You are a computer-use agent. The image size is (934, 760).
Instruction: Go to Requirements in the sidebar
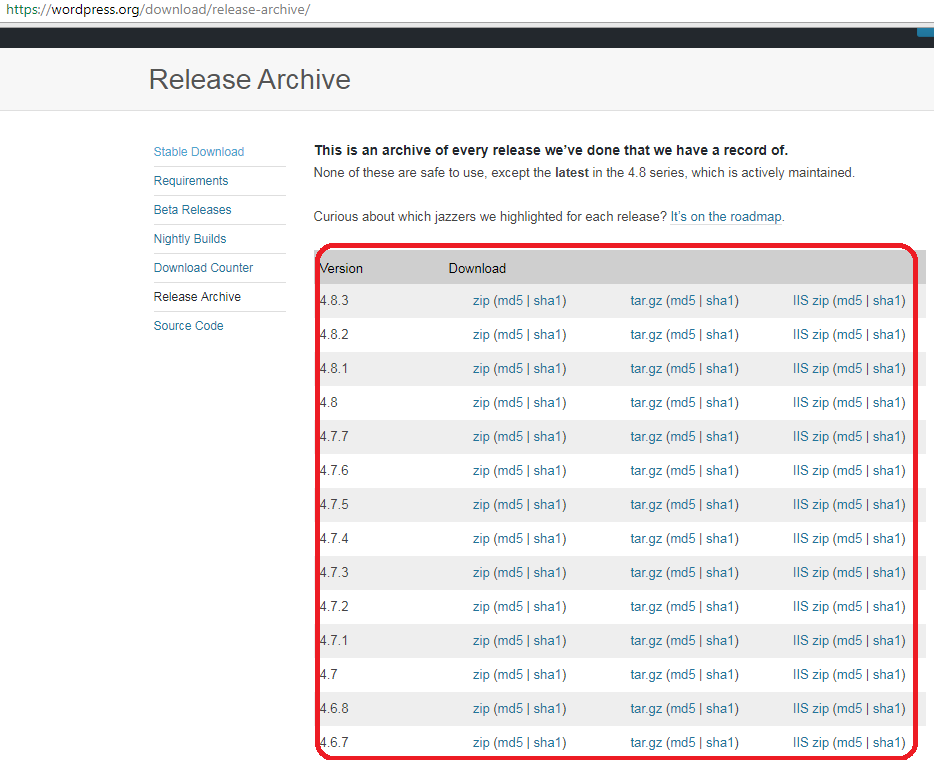[x=190, y=181]
